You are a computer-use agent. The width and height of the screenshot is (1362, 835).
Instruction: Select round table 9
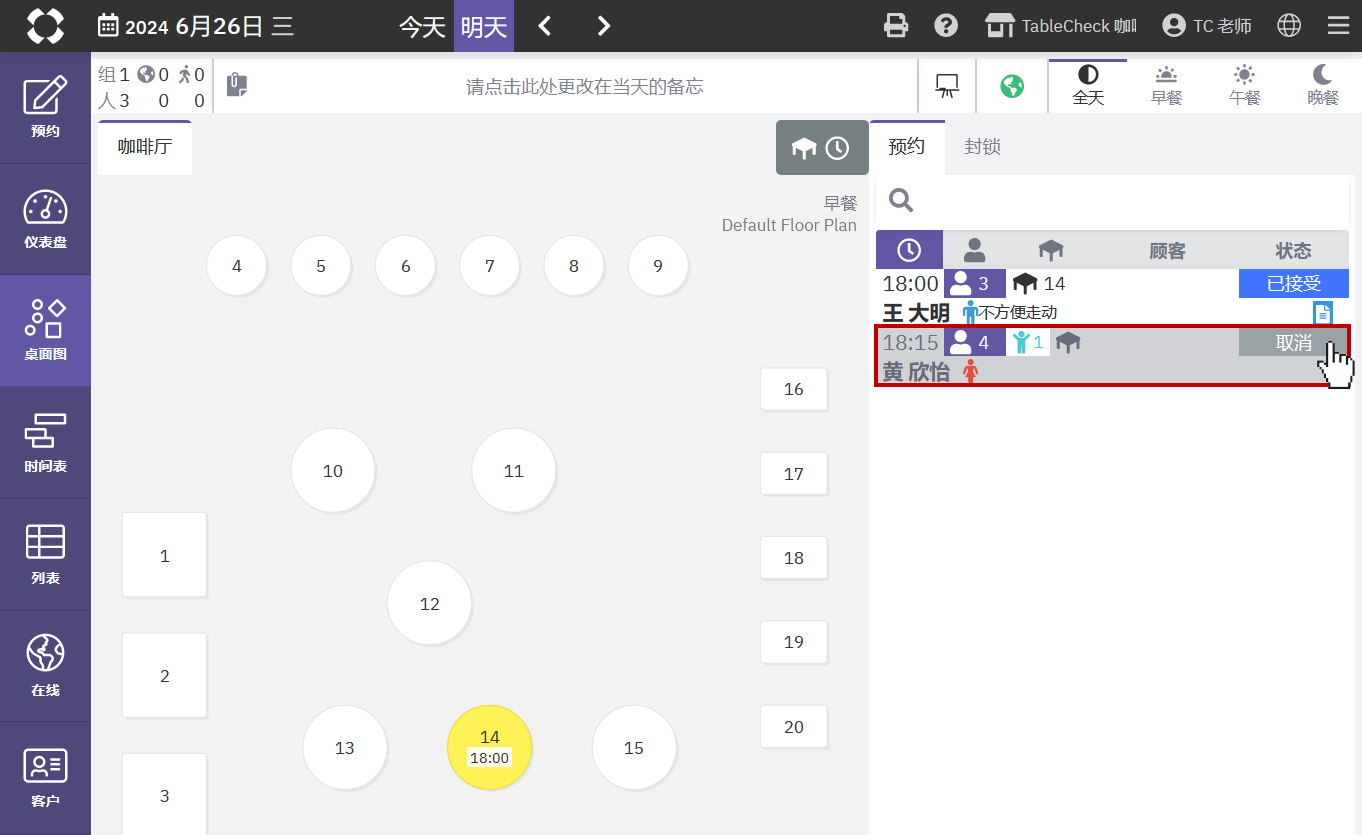[658, 266]
